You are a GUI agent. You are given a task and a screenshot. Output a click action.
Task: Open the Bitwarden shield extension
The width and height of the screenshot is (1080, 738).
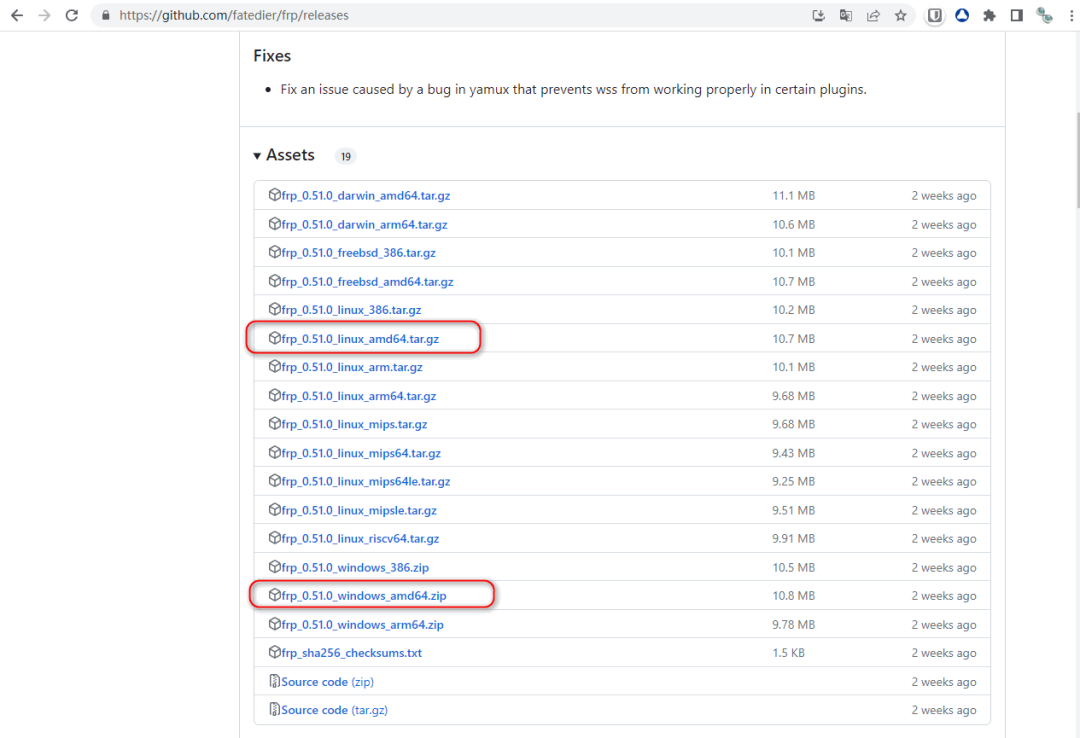coord(934,15)
